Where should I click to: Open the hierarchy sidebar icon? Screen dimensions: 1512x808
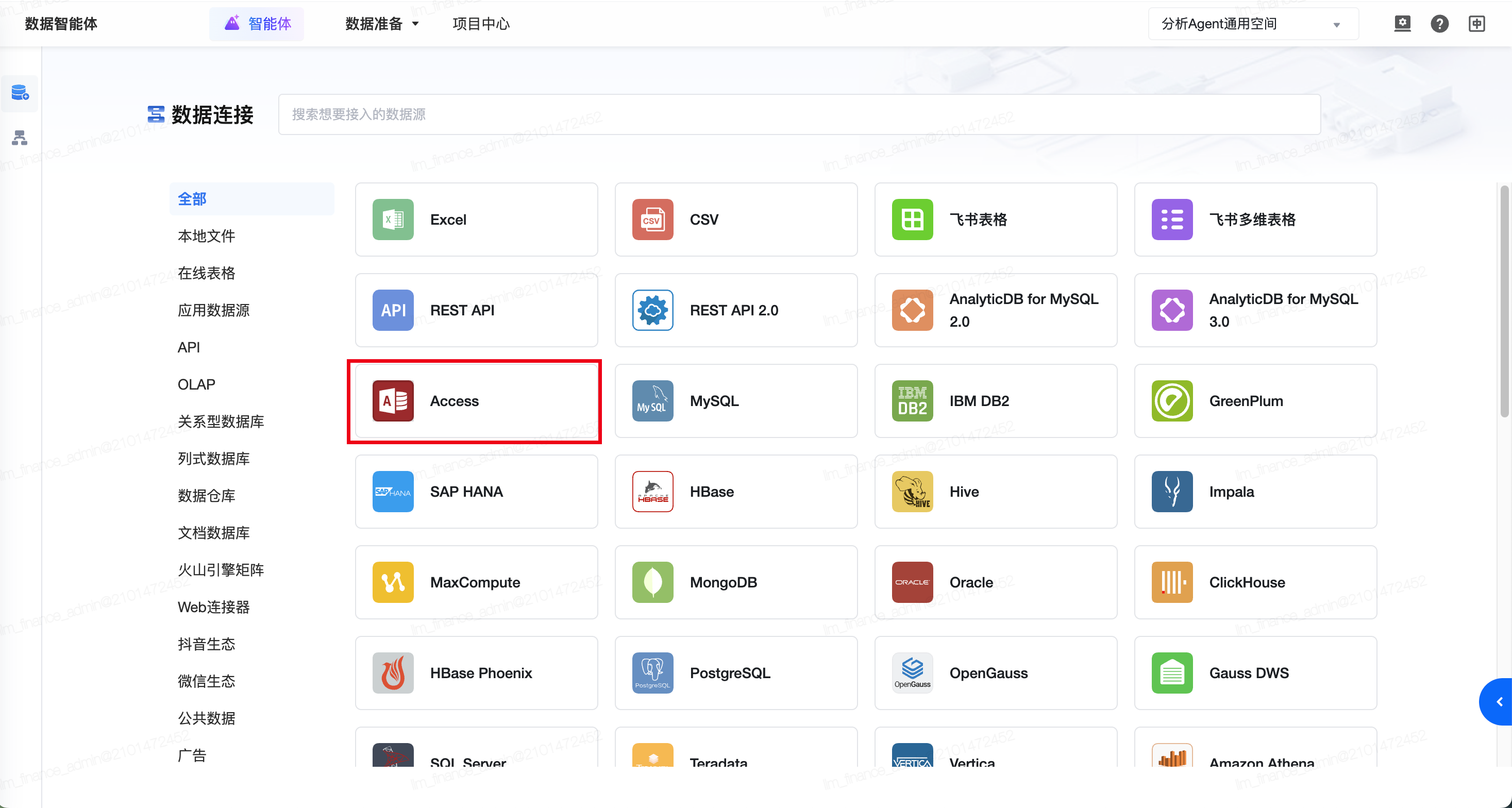(x=20, y=138)
